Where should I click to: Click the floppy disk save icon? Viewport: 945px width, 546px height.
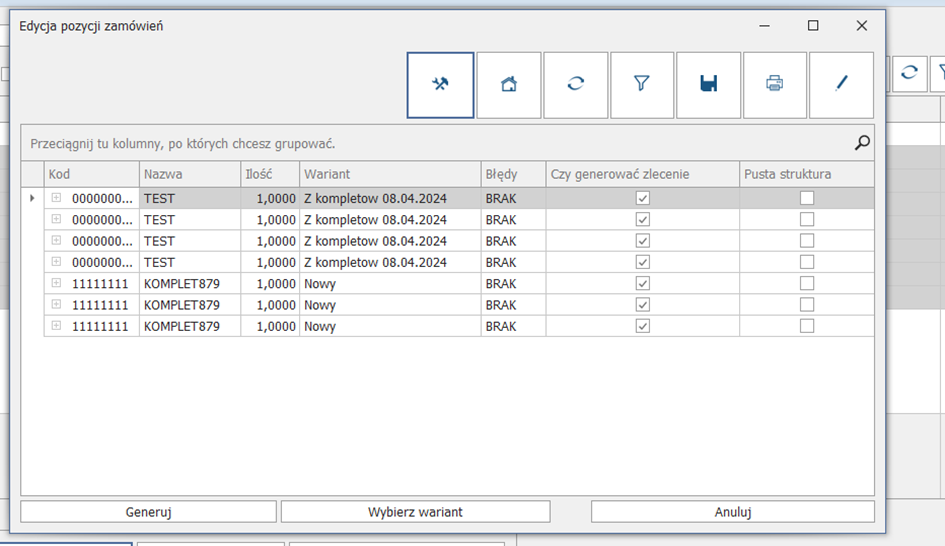708,85
